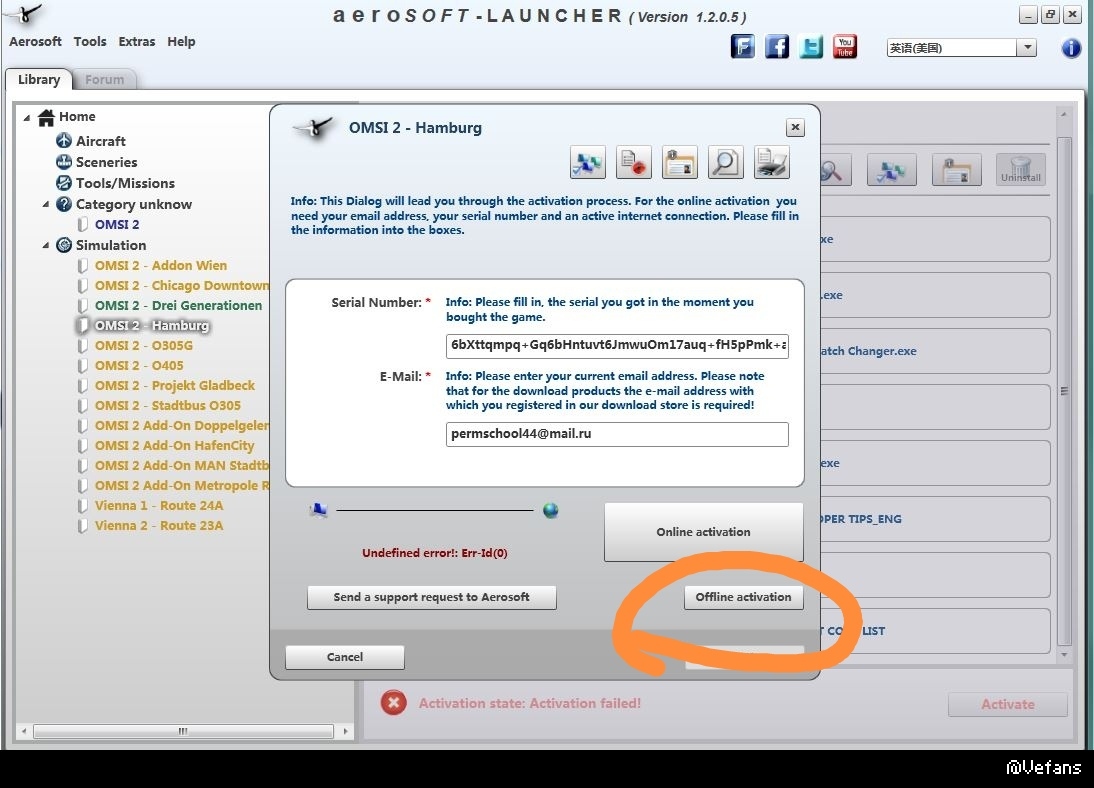Open the Help menu
The image size is (1094, 788).
(181, 41)
